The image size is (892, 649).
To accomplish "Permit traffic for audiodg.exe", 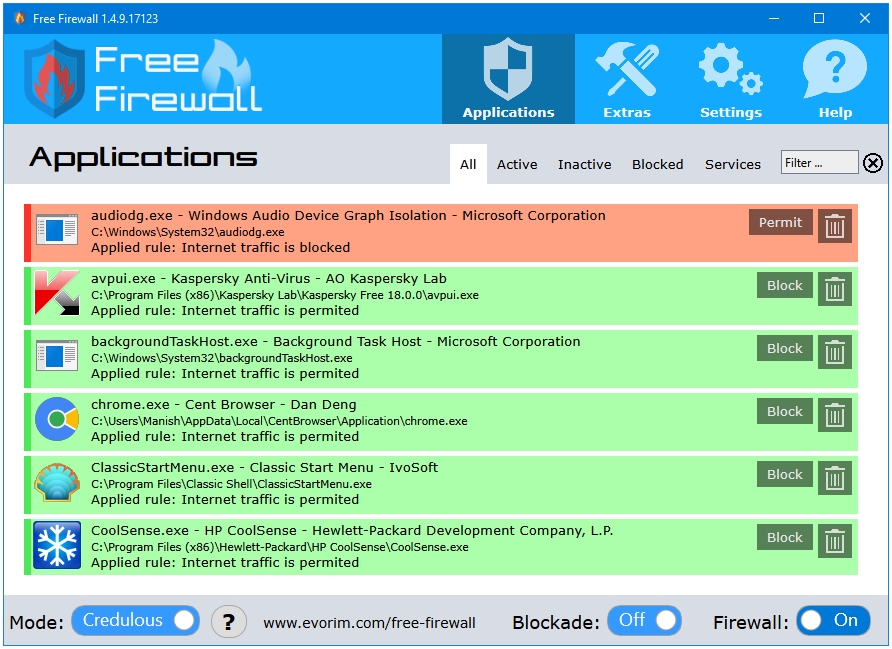I will tap(780, 222).
